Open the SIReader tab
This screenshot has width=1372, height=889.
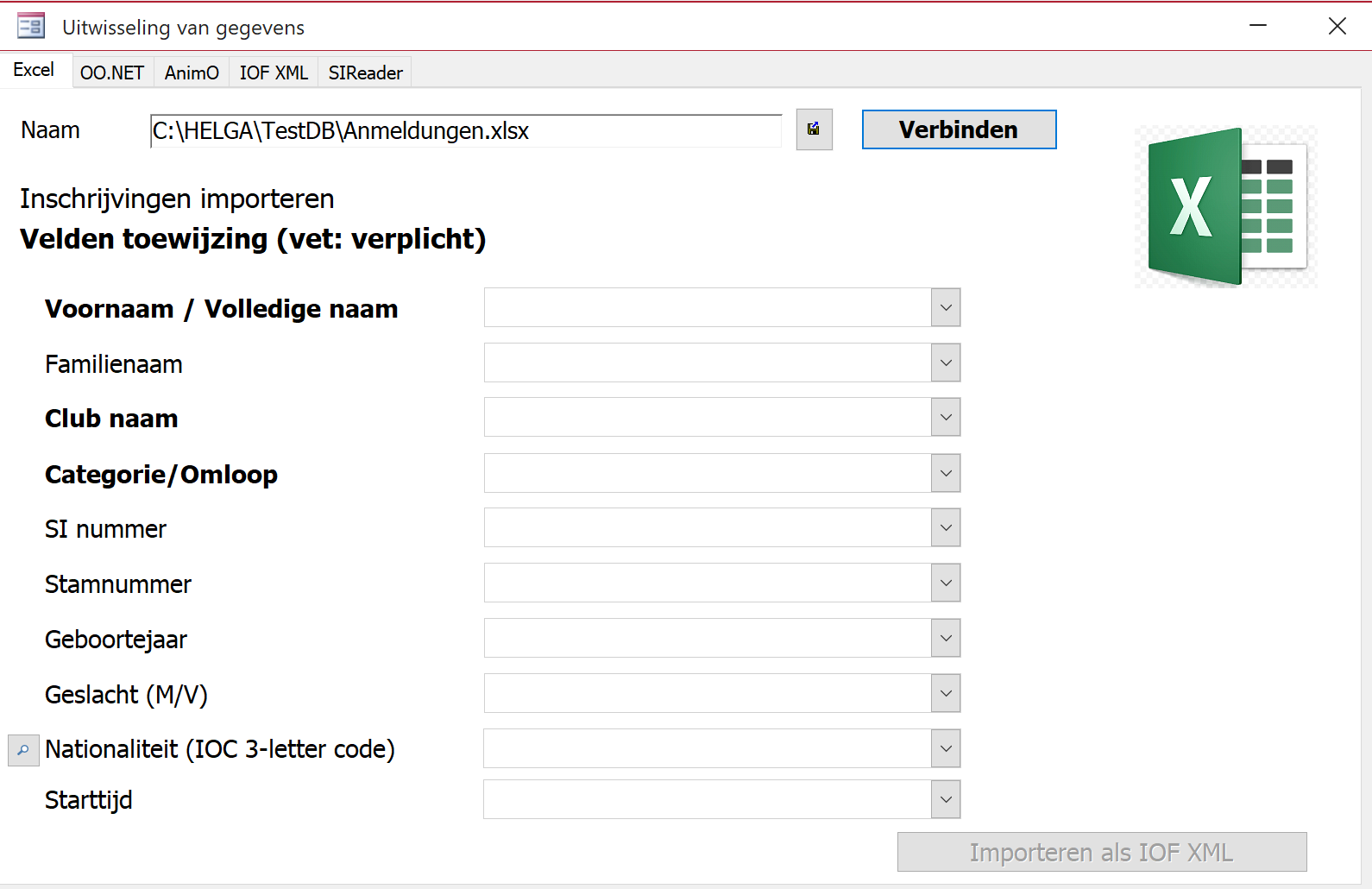click(x=365, y=73)
